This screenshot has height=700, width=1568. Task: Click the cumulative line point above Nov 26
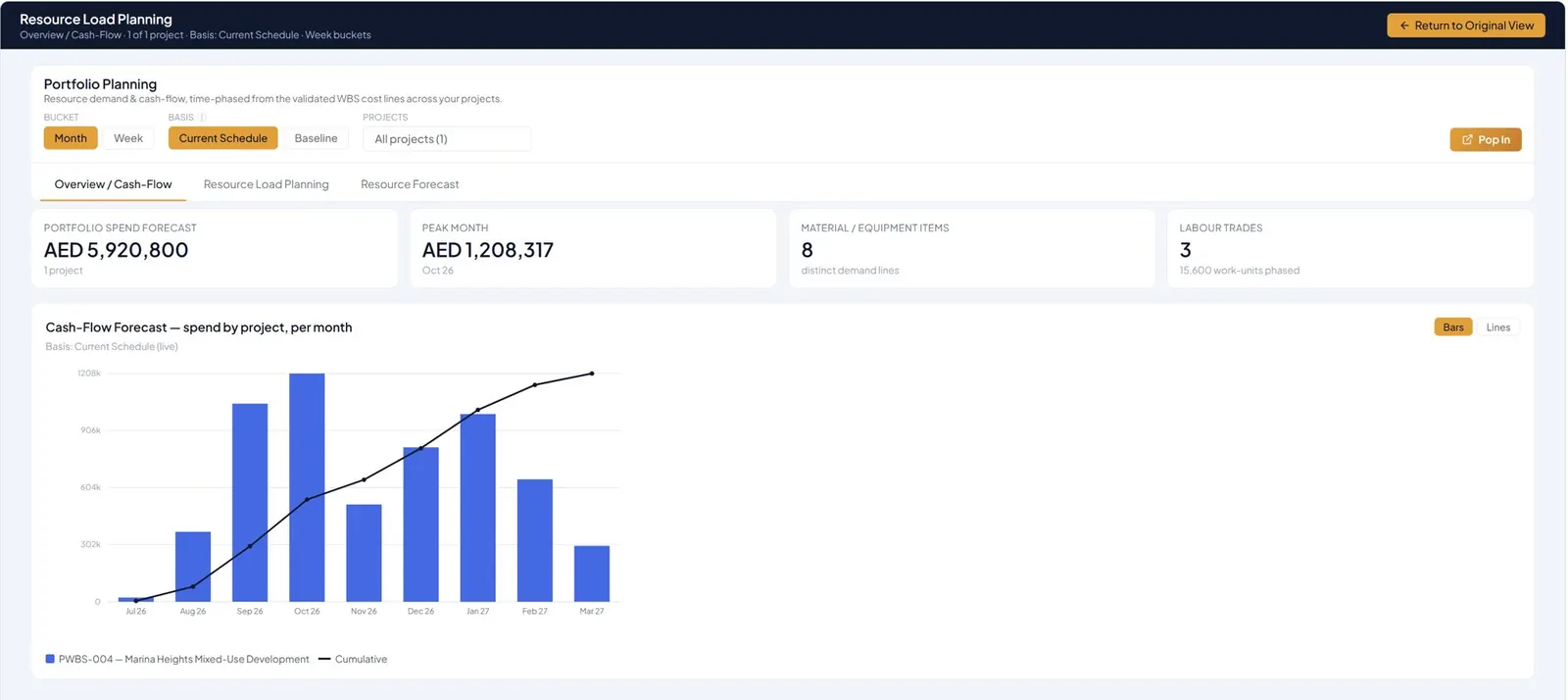[364, 479]
